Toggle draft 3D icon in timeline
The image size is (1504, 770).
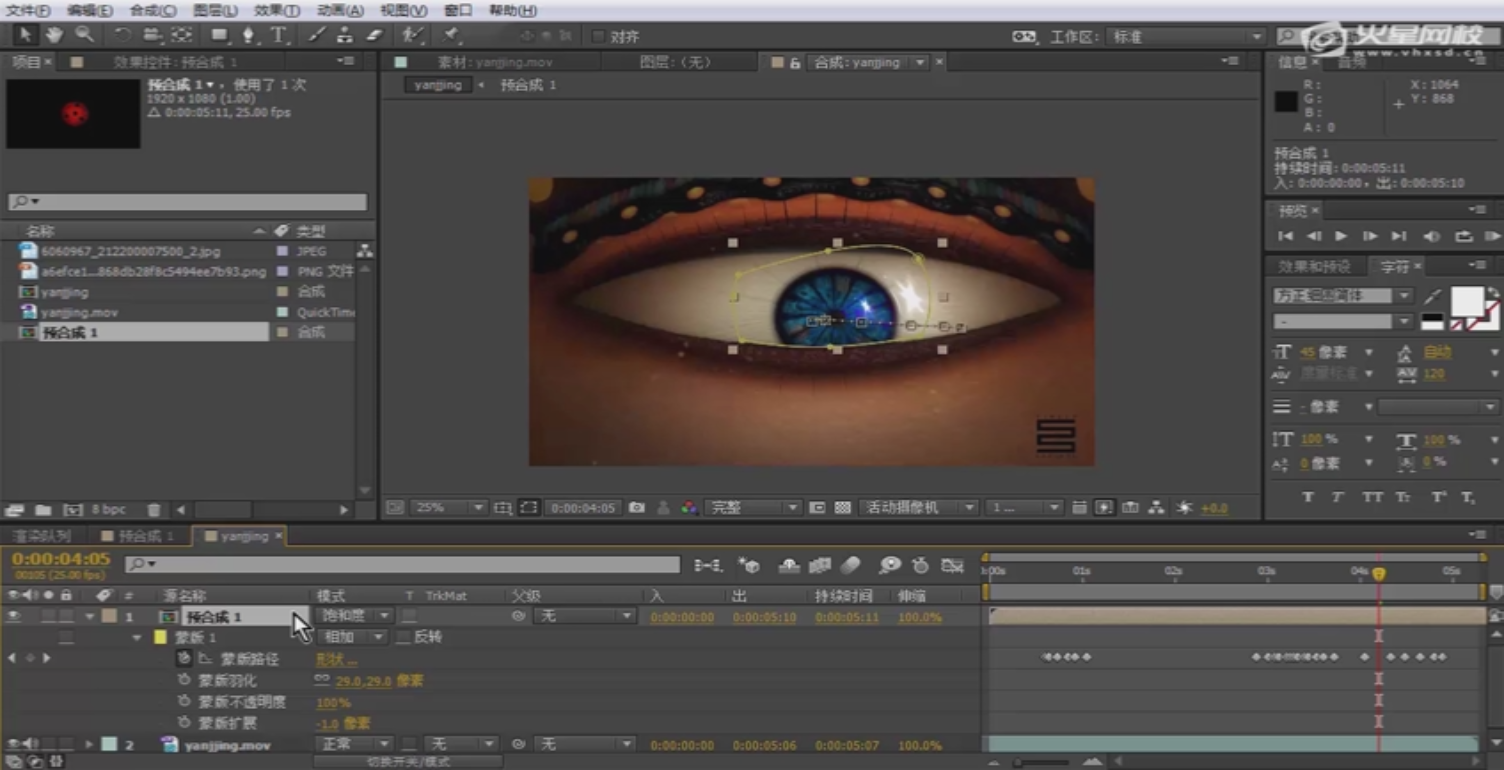pyautogui.click(x=748, y=566)
